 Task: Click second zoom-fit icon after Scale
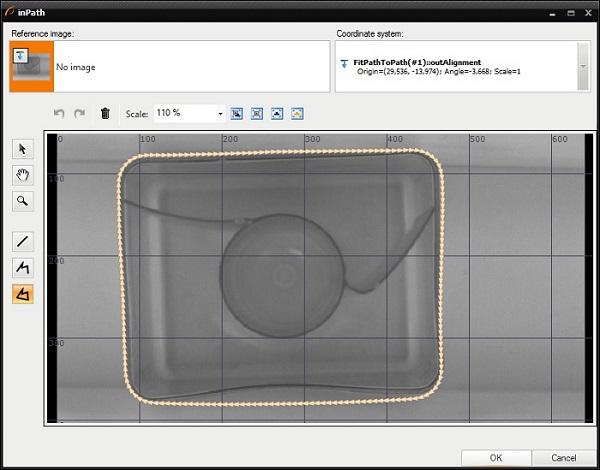pos(257,114)
